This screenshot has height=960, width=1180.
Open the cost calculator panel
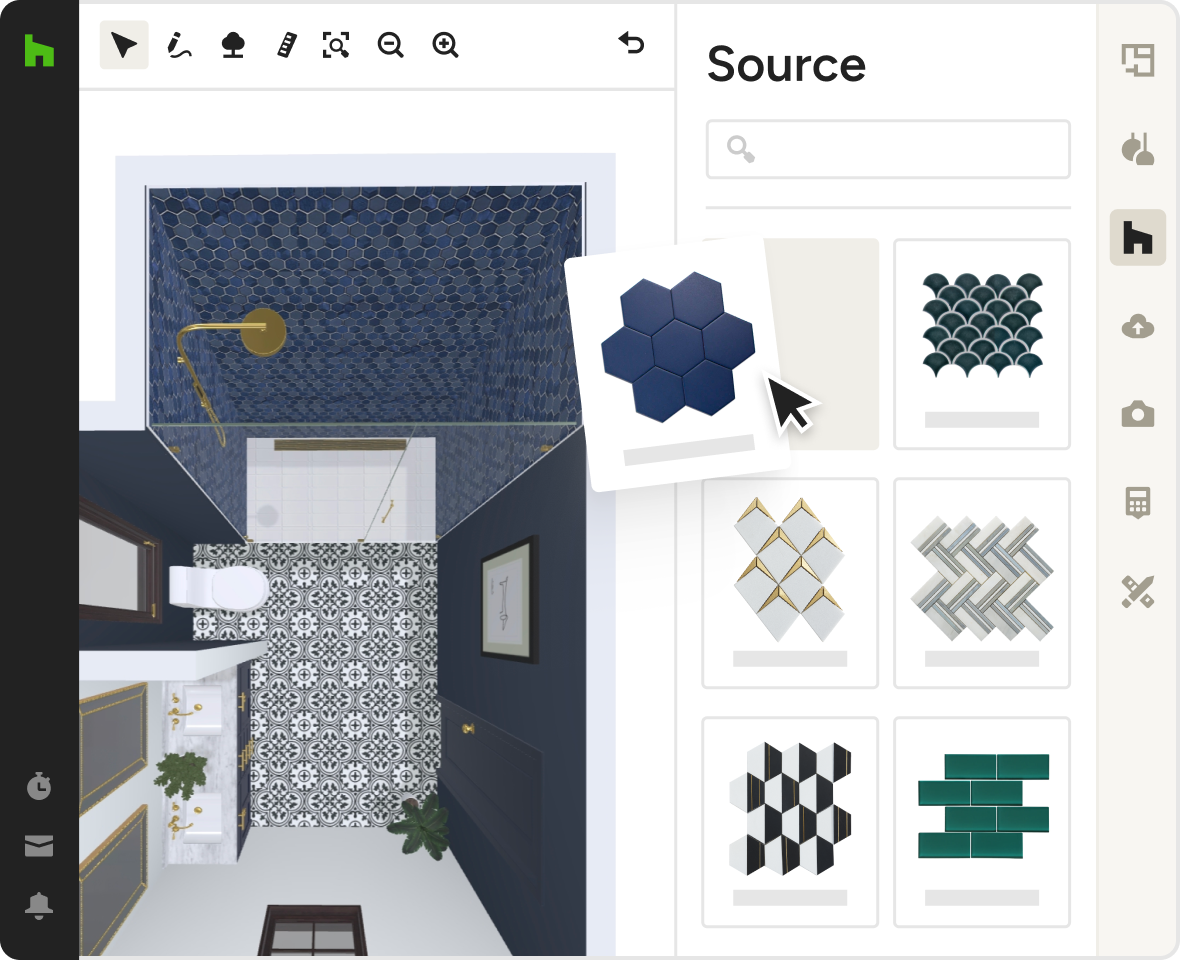(1137, 501)
